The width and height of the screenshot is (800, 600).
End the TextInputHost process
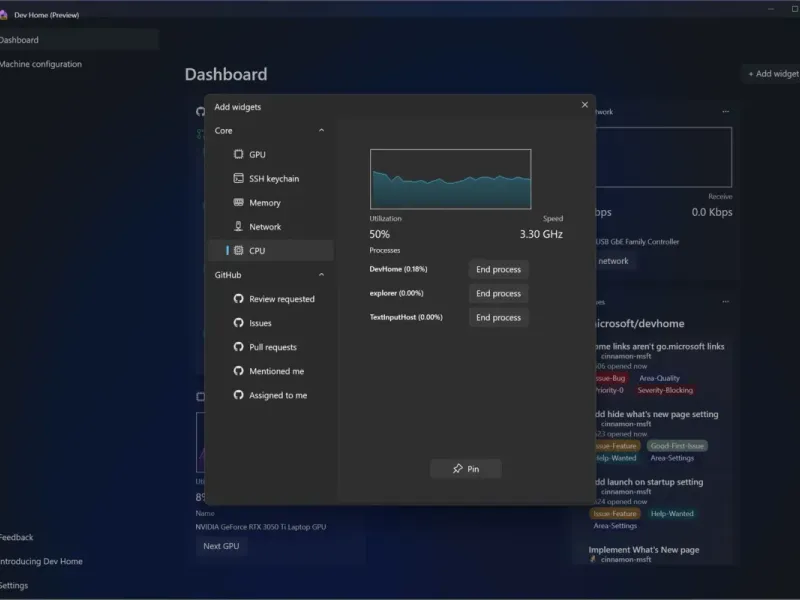tap(498, 317)
